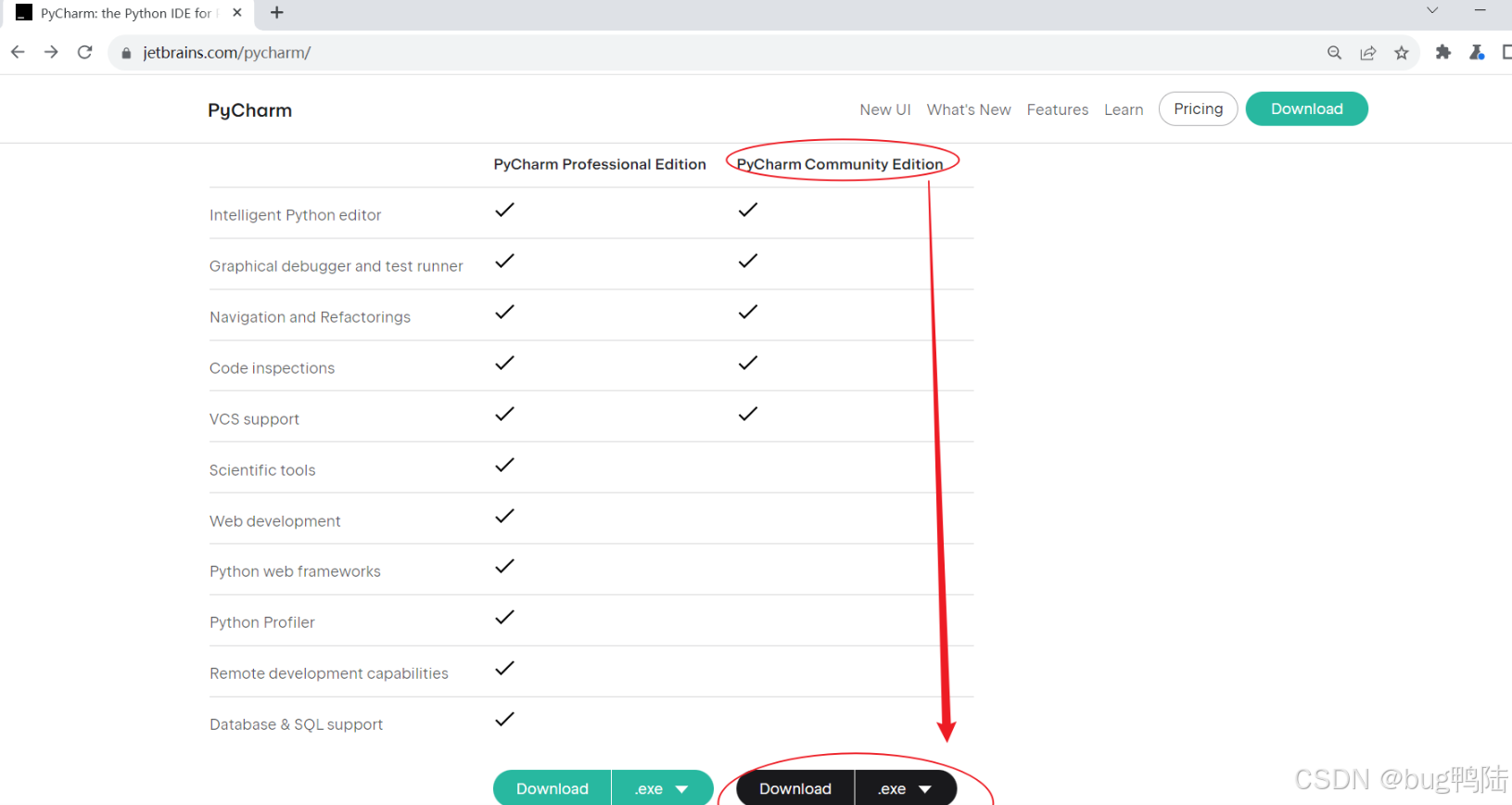Click the Pricing button

pos(1198,109)
